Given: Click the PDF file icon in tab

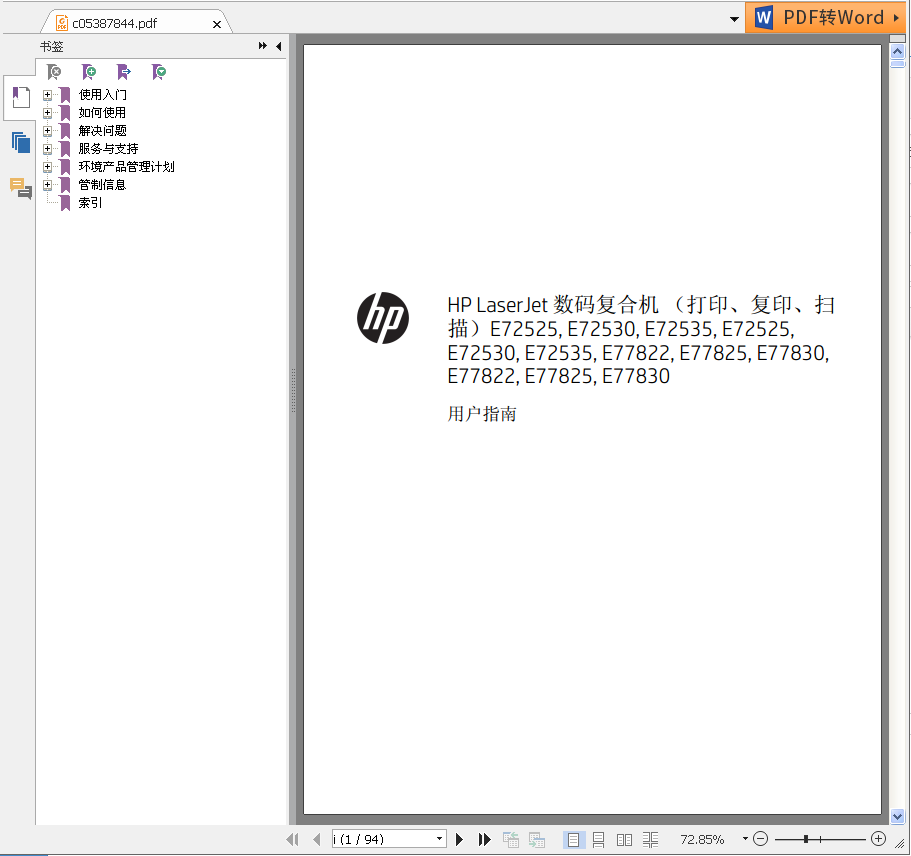Looking at the screenshot, I should pos(62,23).
